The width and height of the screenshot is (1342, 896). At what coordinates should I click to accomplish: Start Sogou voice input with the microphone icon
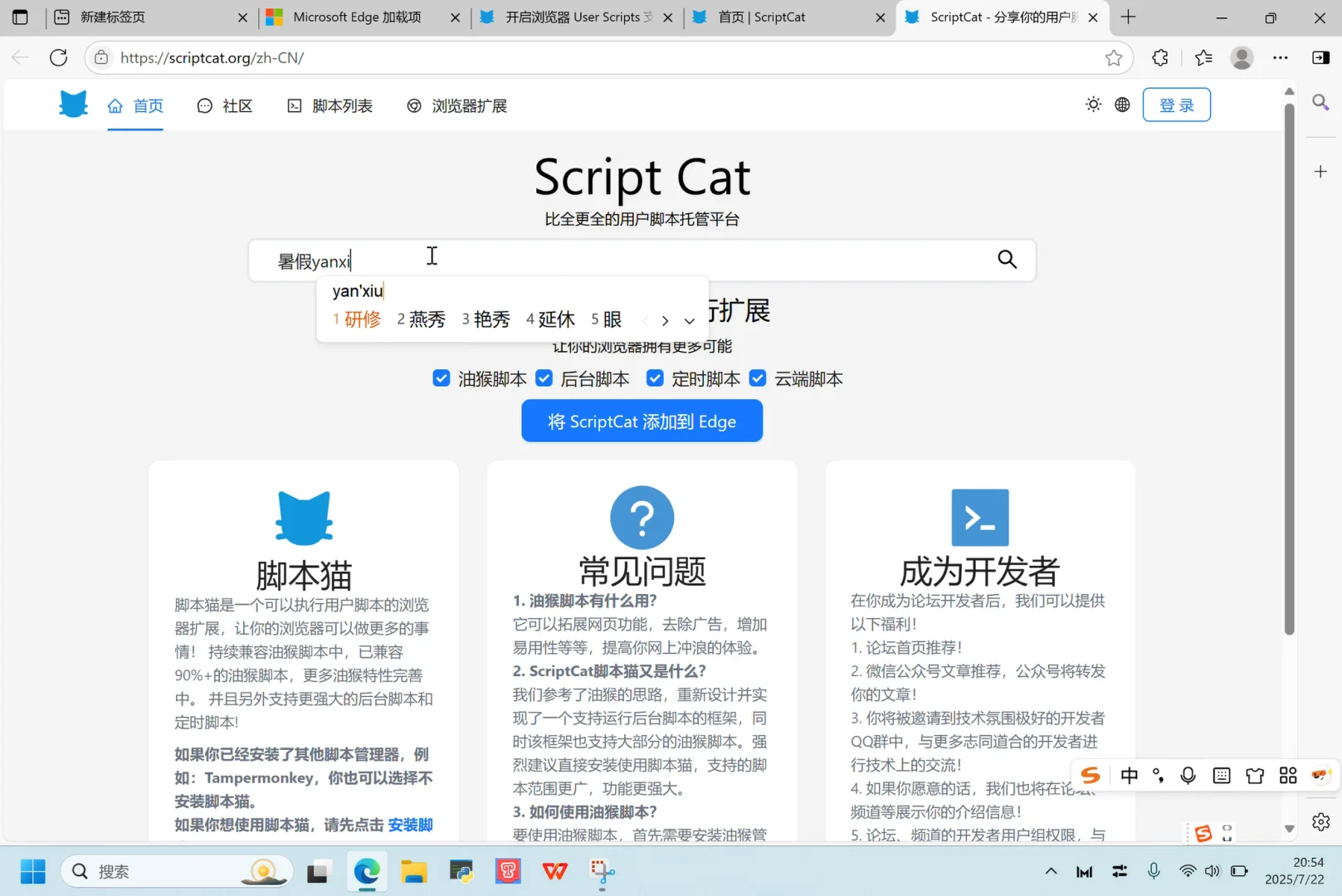pos(1188,776)
